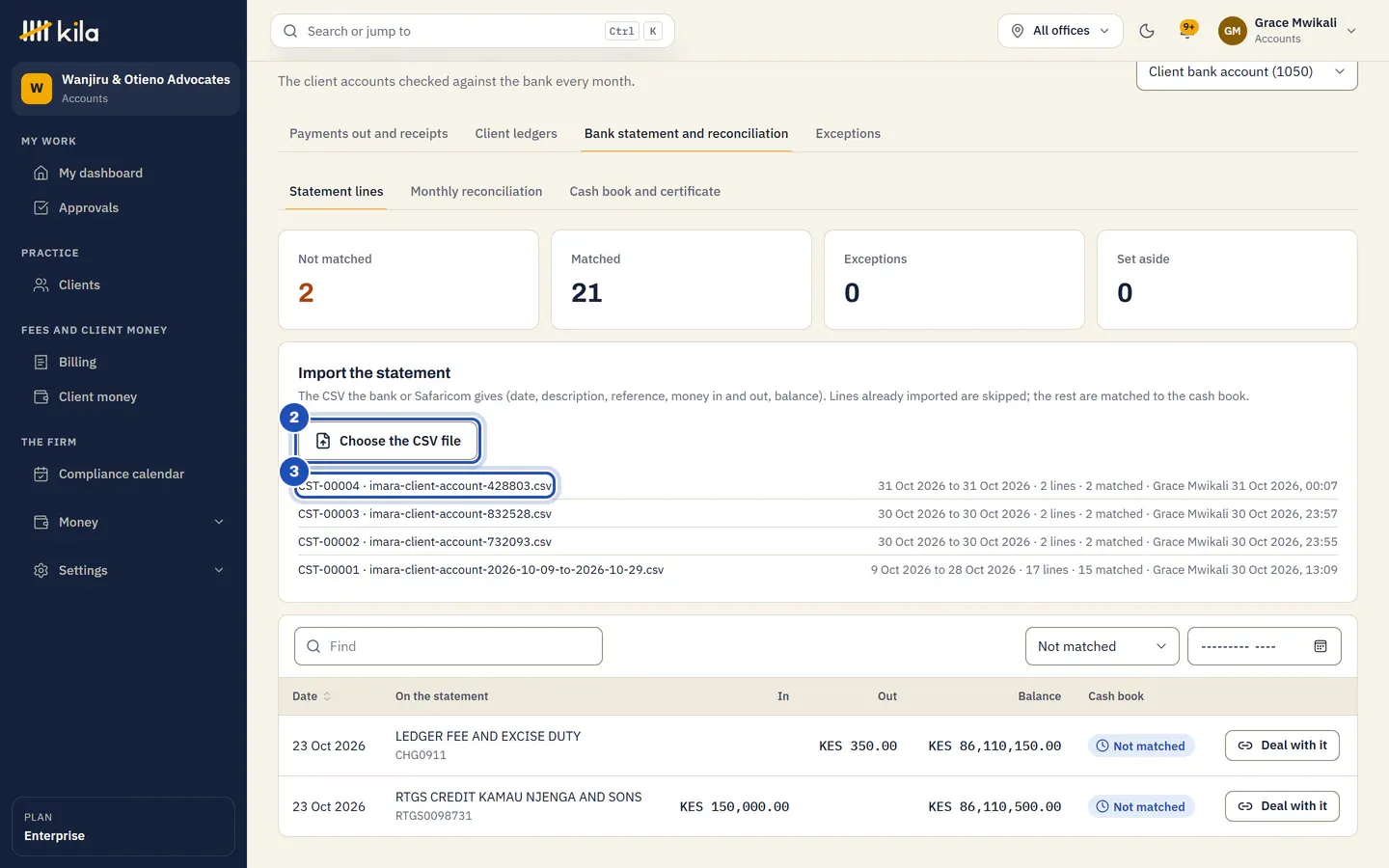Open Cash book and certificate subtab
The height and width of the screenshot is (868, 1389).
coord(644,192)
